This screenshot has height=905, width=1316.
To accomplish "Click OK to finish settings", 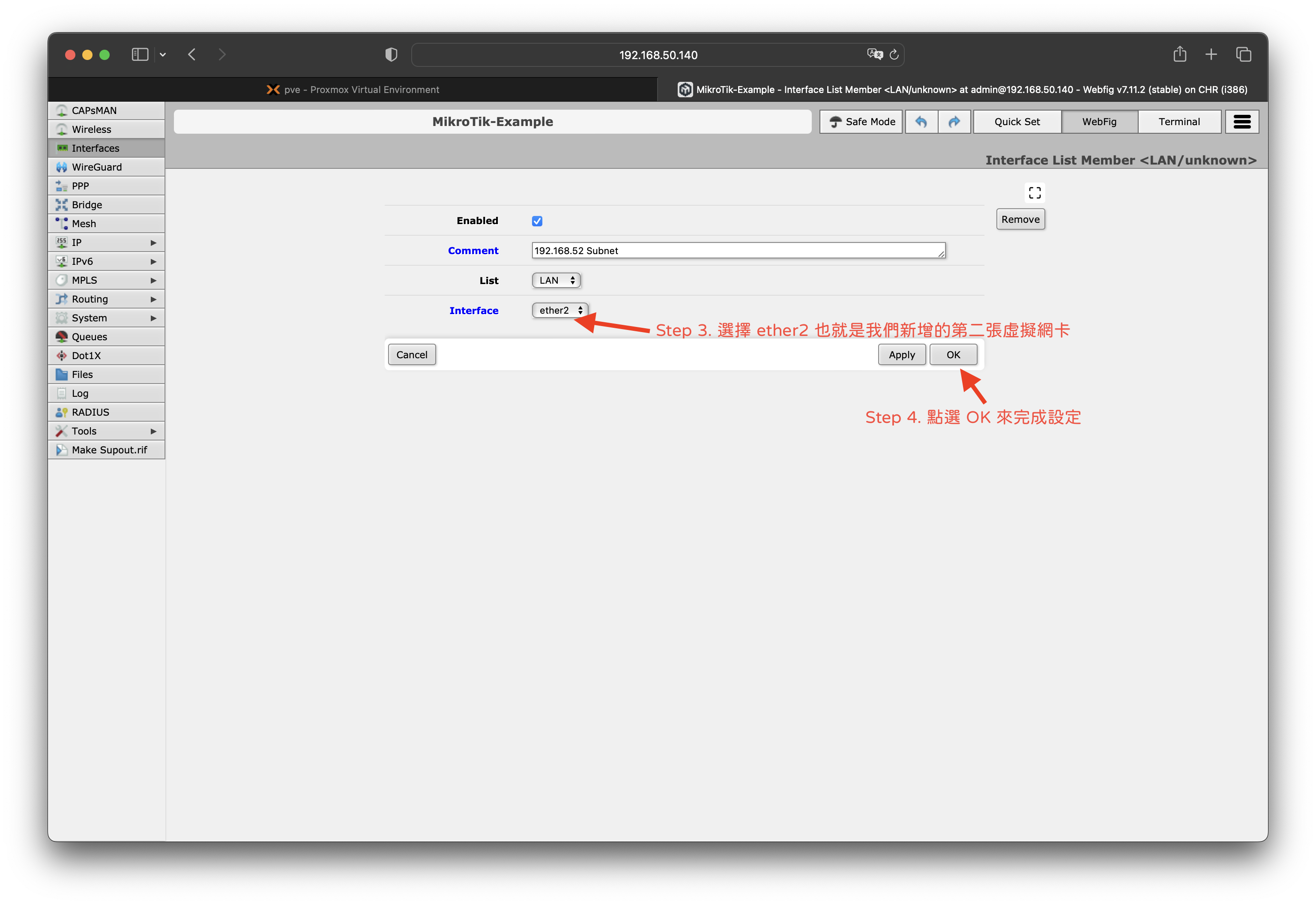I will click(953, 354).
